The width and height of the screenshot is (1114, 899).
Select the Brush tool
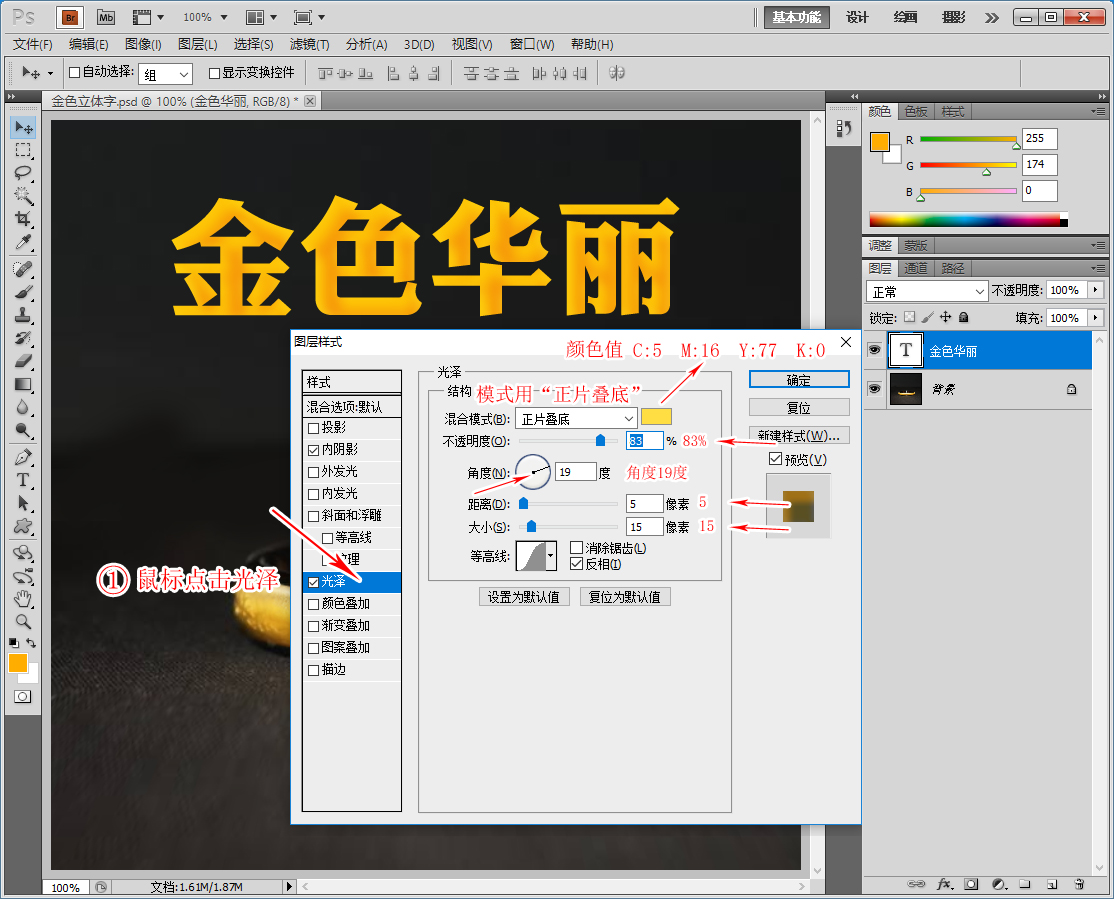pos(22,292)
